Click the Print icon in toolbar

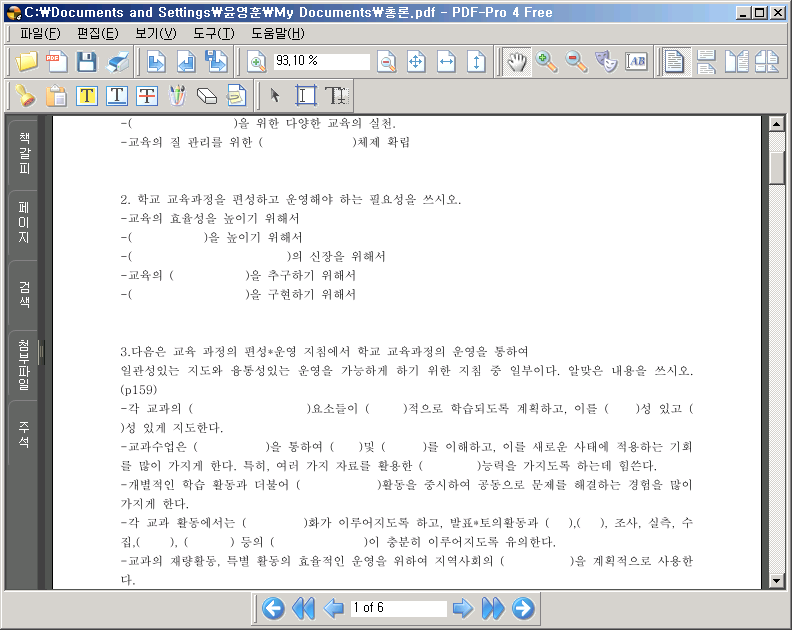118,62
